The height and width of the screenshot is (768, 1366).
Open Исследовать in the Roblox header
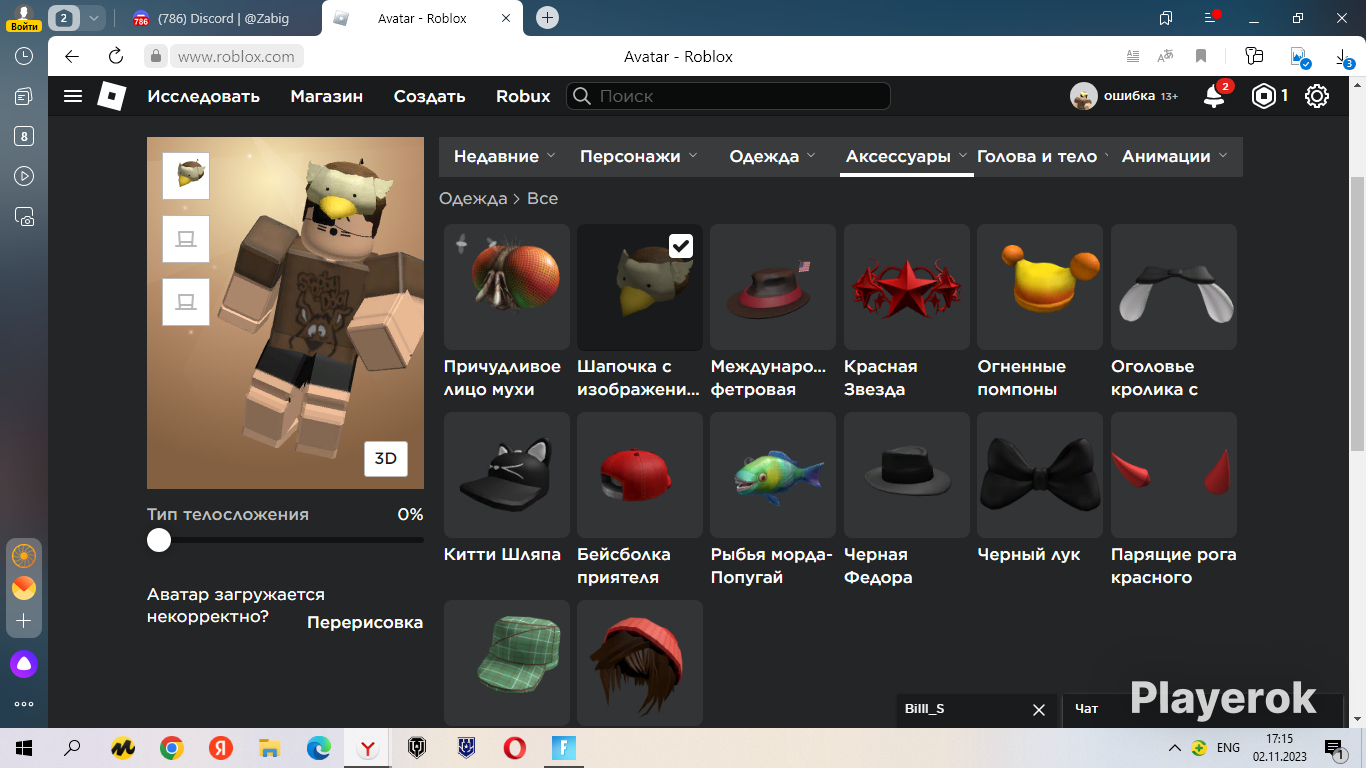(204, 96)
